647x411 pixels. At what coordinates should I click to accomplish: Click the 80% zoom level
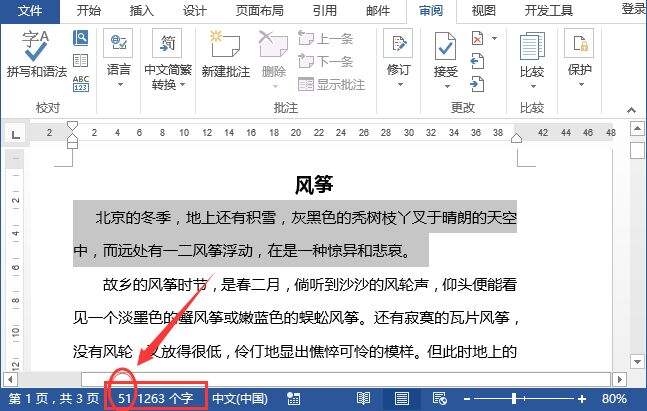(x=614, y=399)
